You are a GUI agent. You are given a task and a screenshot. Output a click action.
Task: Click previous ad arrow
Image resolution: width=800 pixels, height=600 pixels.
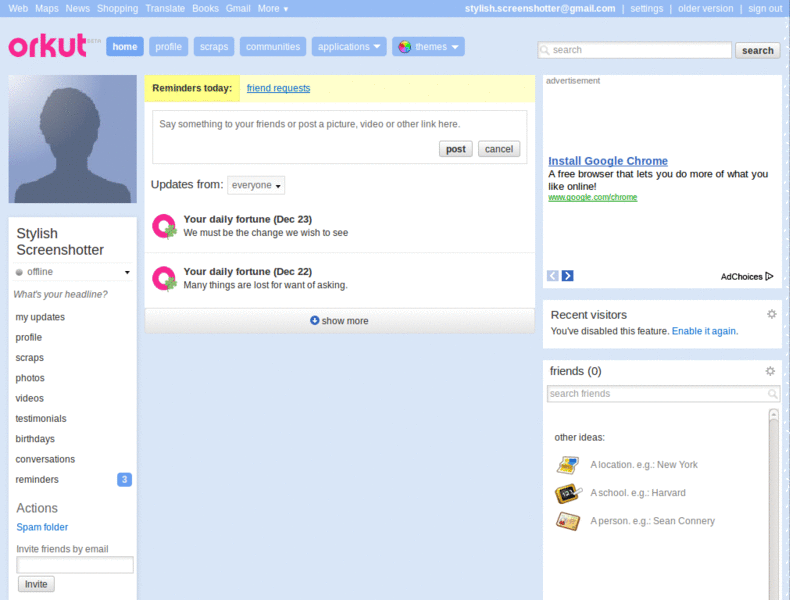point(553,276)
